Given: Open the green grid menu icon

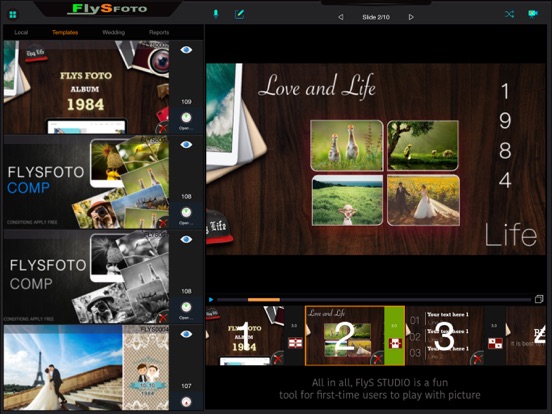Looking at the screenshot, I should [x=13, y=14].
